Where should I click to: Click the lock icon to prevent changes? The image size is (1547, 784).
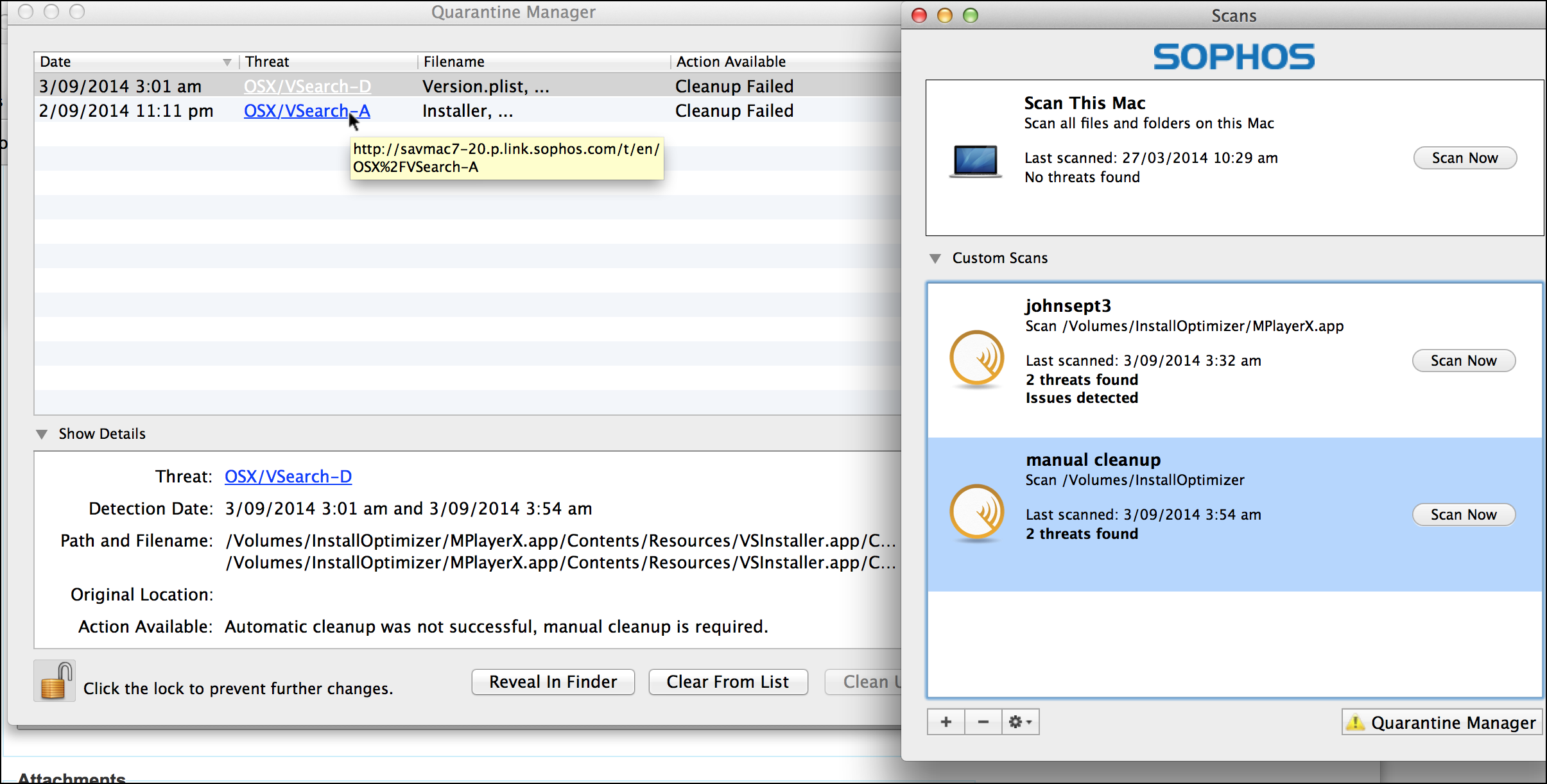[x=55, y=681]
